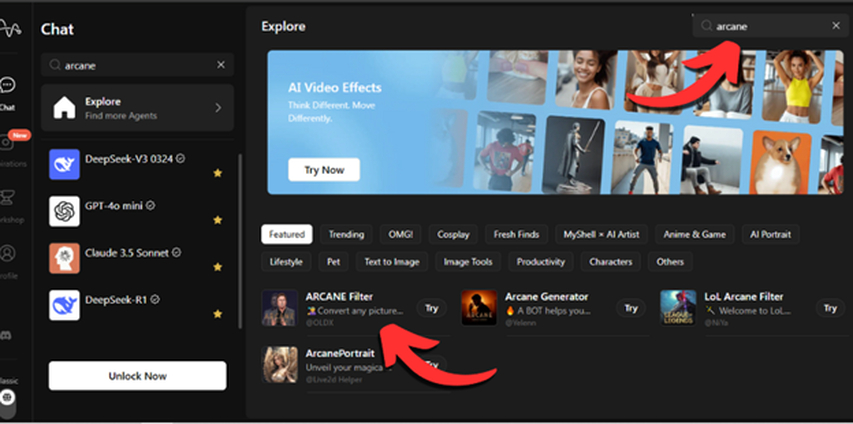Select the Fresh Finds category tab
The width and height of the screenshot is (853, 424).
516,235
